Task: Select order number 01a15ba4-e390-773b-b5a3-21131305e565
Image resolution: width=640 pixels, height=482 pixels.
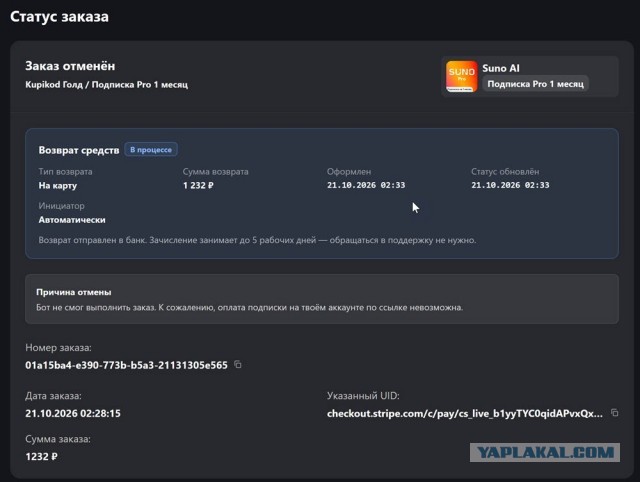Action: point(126,365)
